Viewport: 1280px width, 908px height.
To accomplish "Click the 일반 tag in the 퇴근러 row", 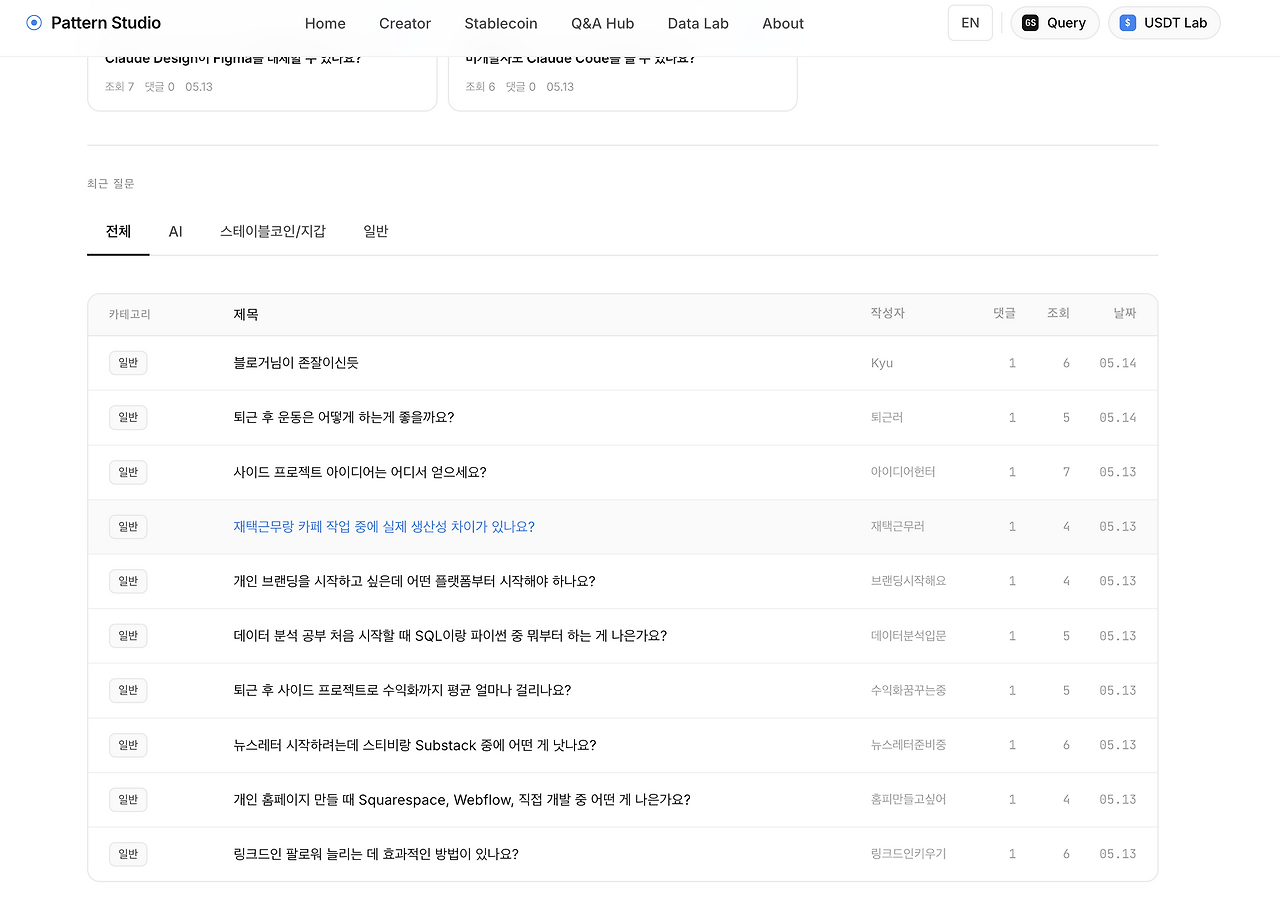I will coord(128,417).
